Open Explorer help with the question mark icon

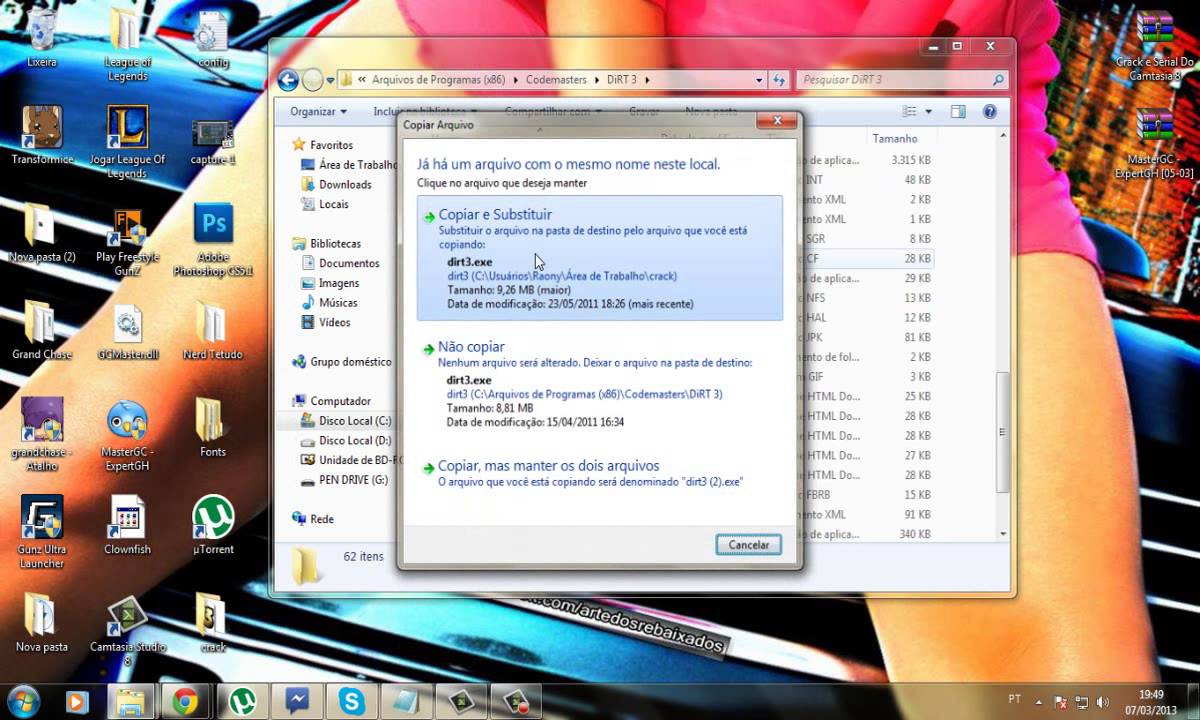(989, 111)
